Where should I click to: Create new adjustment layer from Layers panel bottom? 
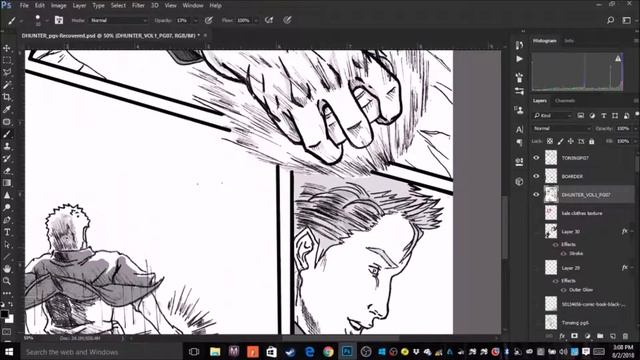click(587, 336)
